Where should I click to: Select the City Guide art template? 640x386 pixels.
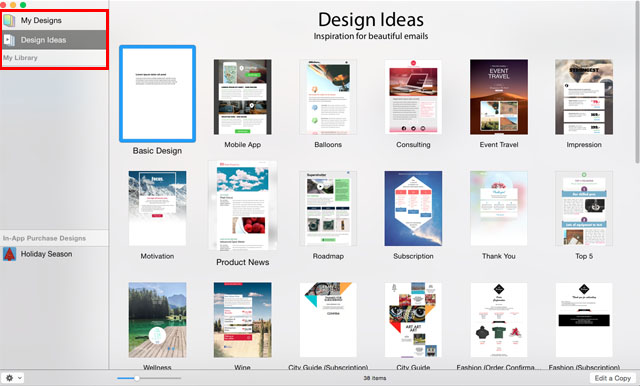pos(413,320)
